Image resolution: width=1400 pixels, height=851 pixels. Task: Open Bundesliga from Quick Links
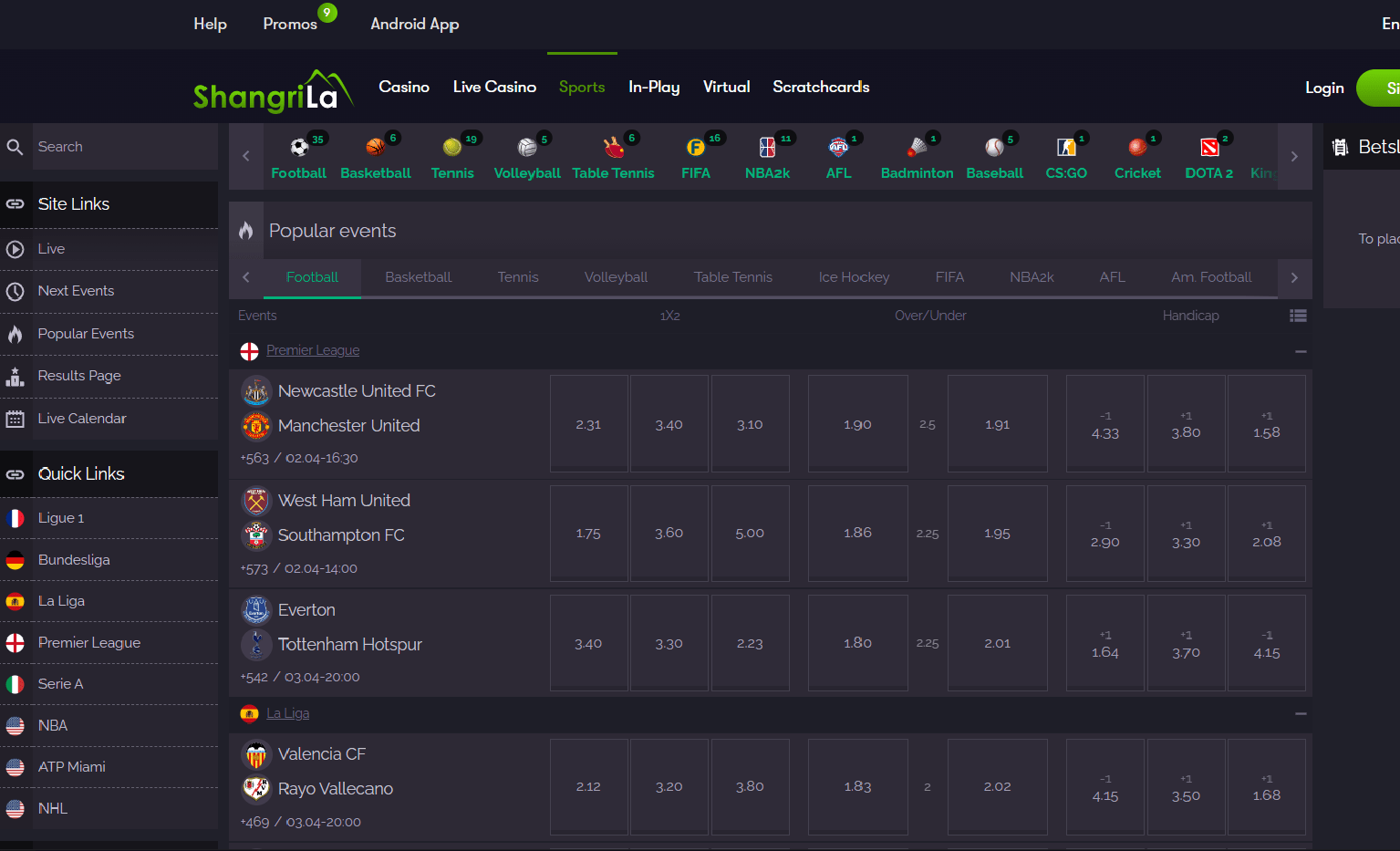[74, 560]
